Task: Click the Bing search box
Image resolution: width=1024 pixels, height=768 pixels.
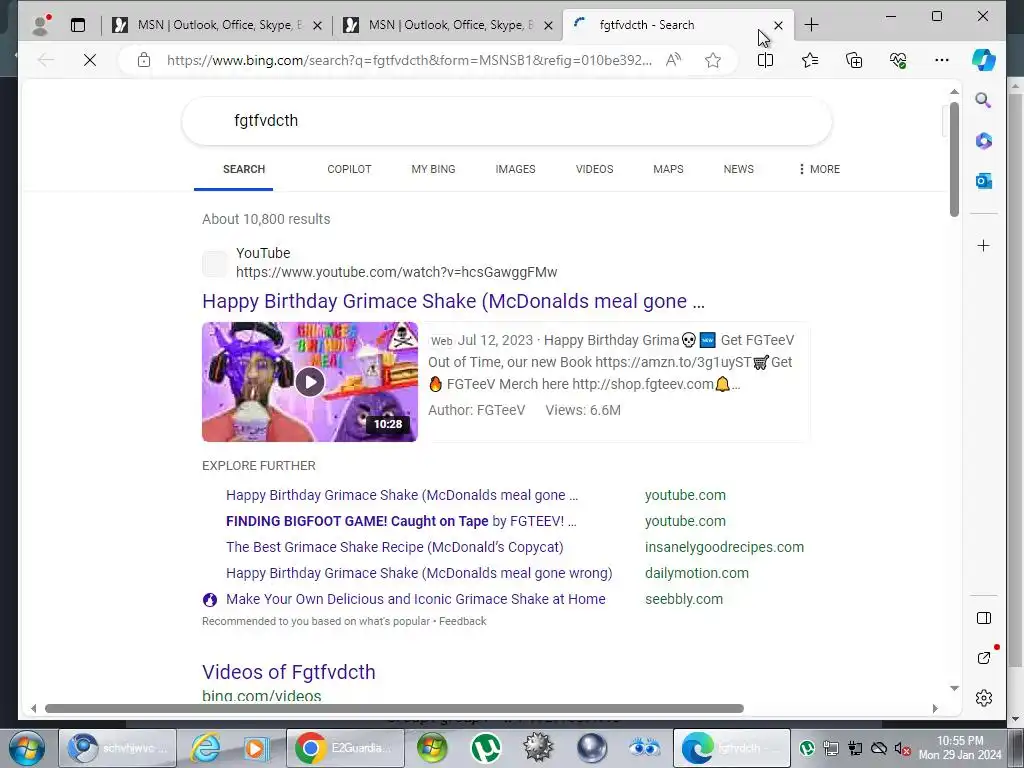Action: point(506,121)
